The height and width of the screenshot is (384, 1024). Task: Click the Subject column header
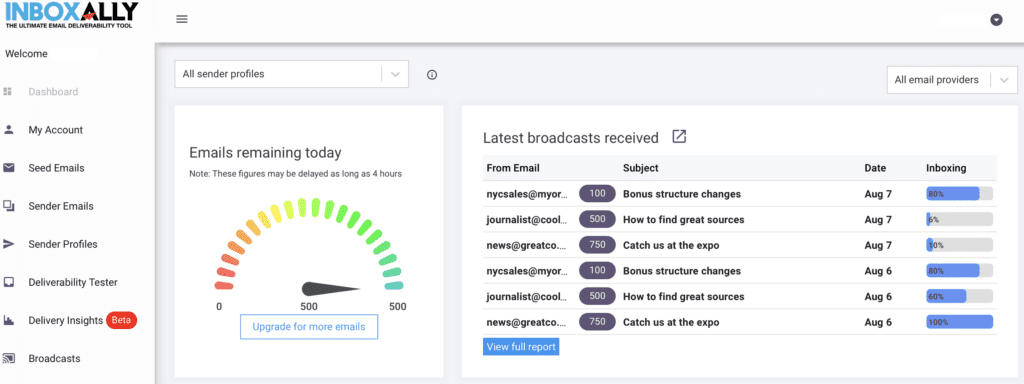pos(641,168)
